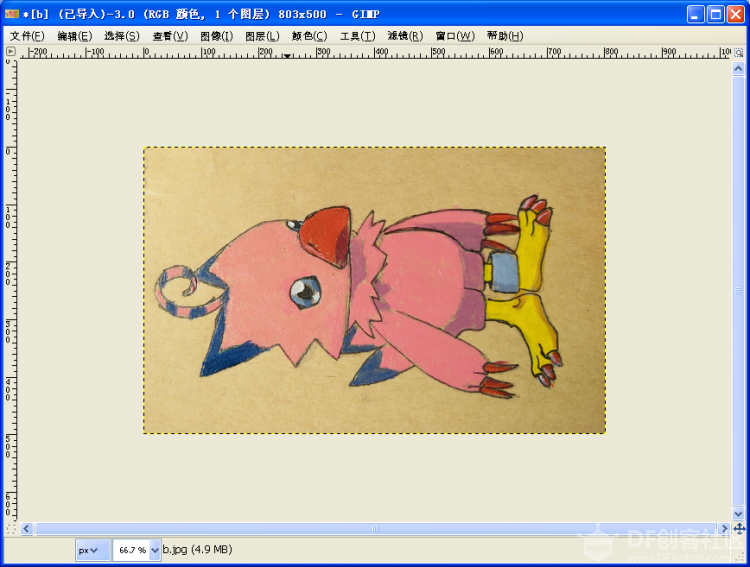Open the 编辑(E) menu
The height and width of the screenshot is (567, 750).
point(75,36)
